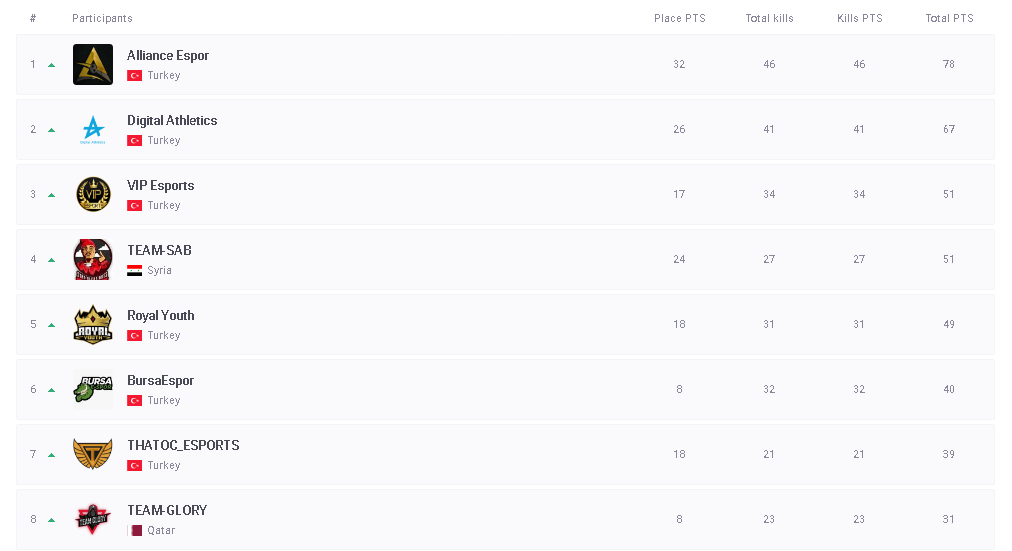The image size is (1012, 551).
Task: Click the Digital Athletics star logo
Action: (x=93, y=130)
